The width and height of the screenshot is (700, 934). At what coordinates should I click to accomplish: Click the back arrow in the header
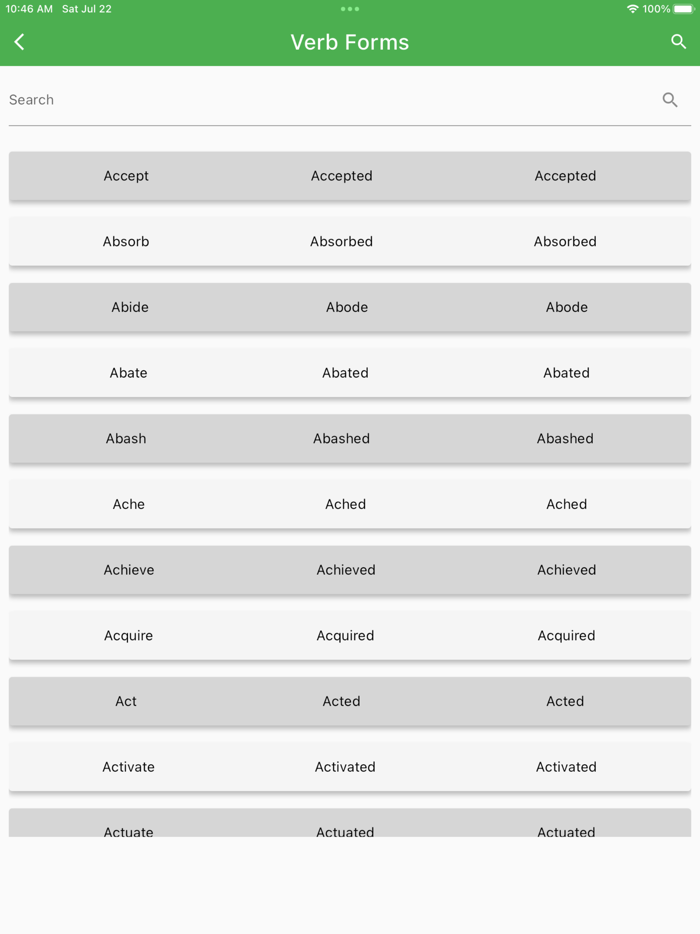coord(19,42)
